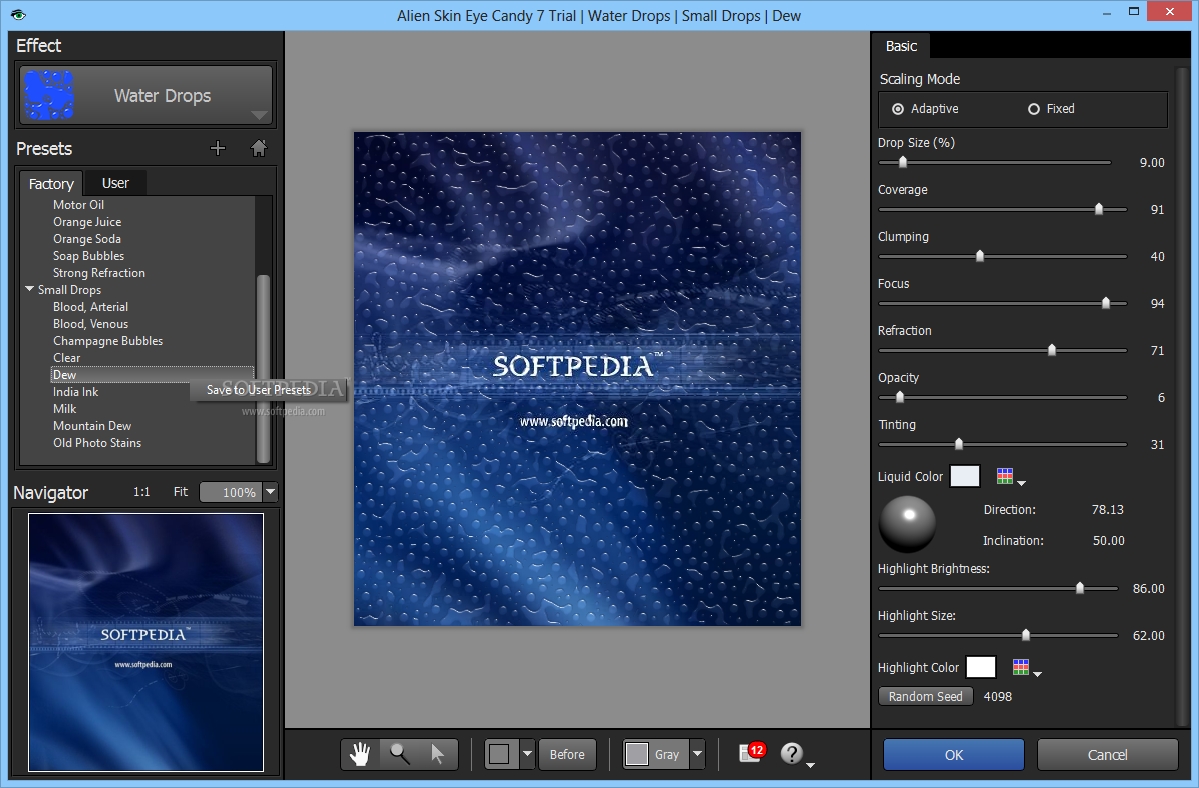Click the Focus slider handle
Screen dimensions: 1199x788
tap(1106, 303)
